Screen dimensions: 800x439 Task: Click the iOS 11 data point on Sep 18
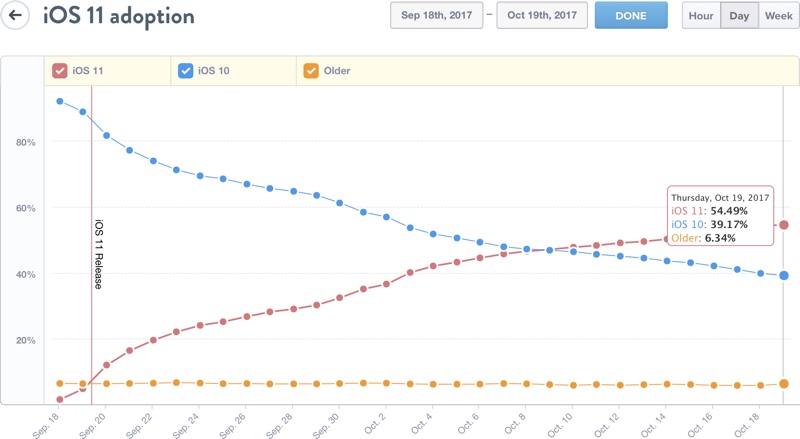pos(60,399)
